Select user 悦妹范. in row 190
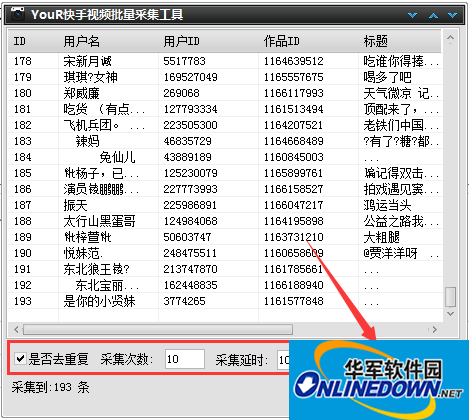This screenshot has width=469, height=420. tap(83, 253)
